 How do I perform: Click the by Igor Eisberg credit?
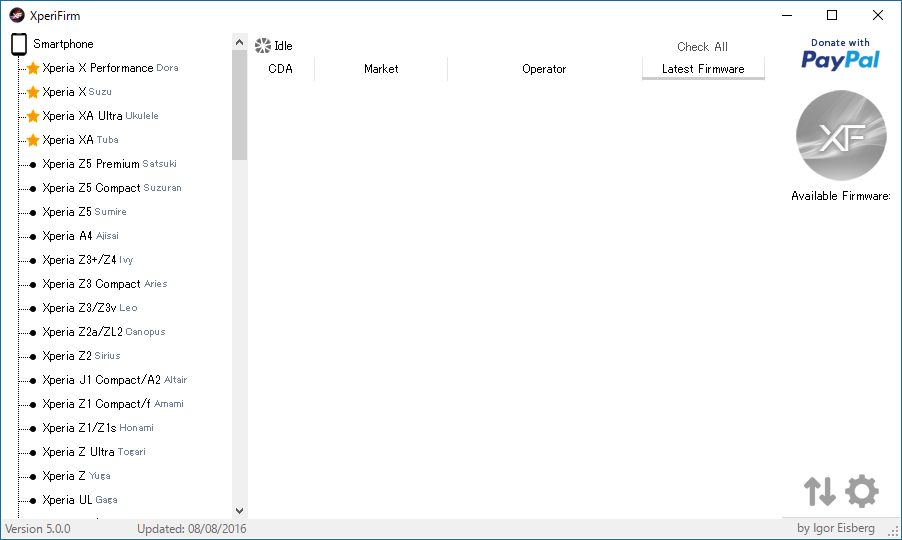(836, 528)
